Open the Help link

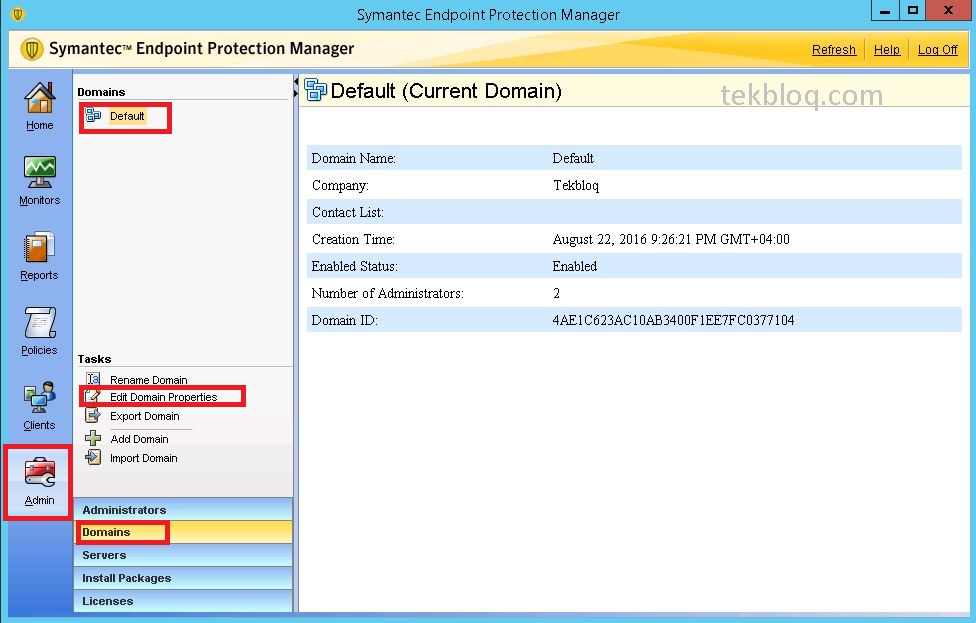pyautogui.click(x=886, y=50)
